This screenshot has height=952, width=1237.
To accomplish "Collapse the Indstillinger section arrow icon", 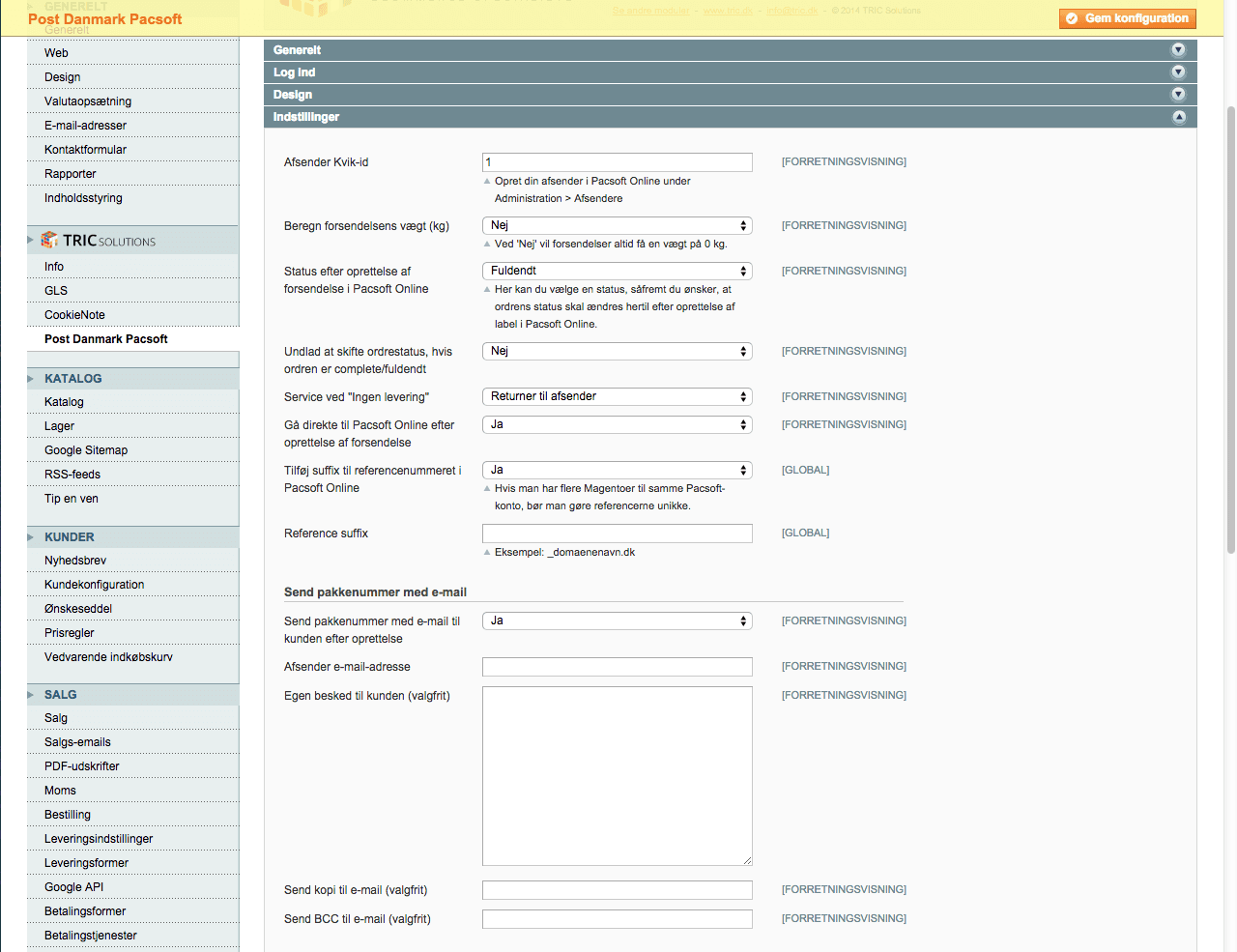I will (1178, 117).
